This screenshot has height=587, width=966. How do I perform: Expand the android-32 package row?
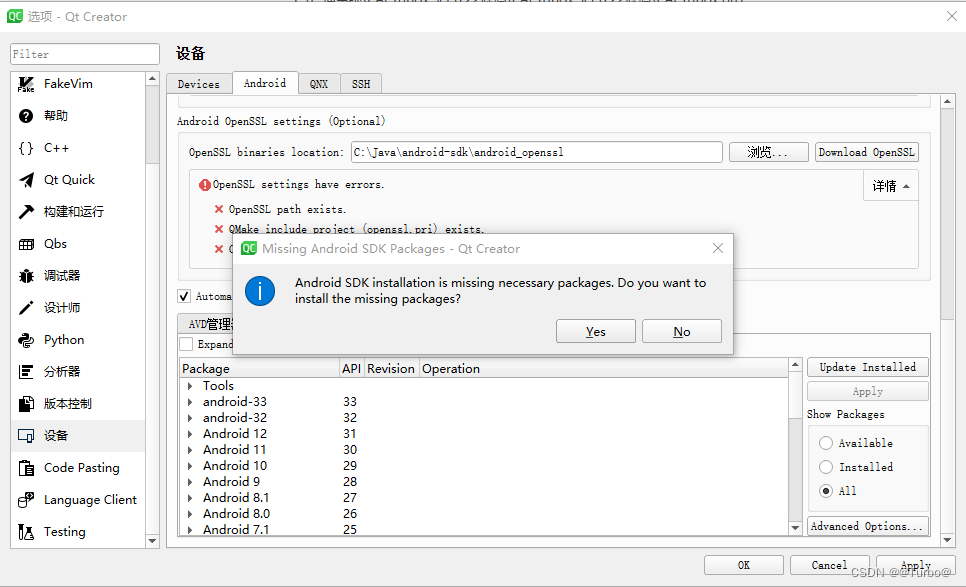[x=190, y=418]
